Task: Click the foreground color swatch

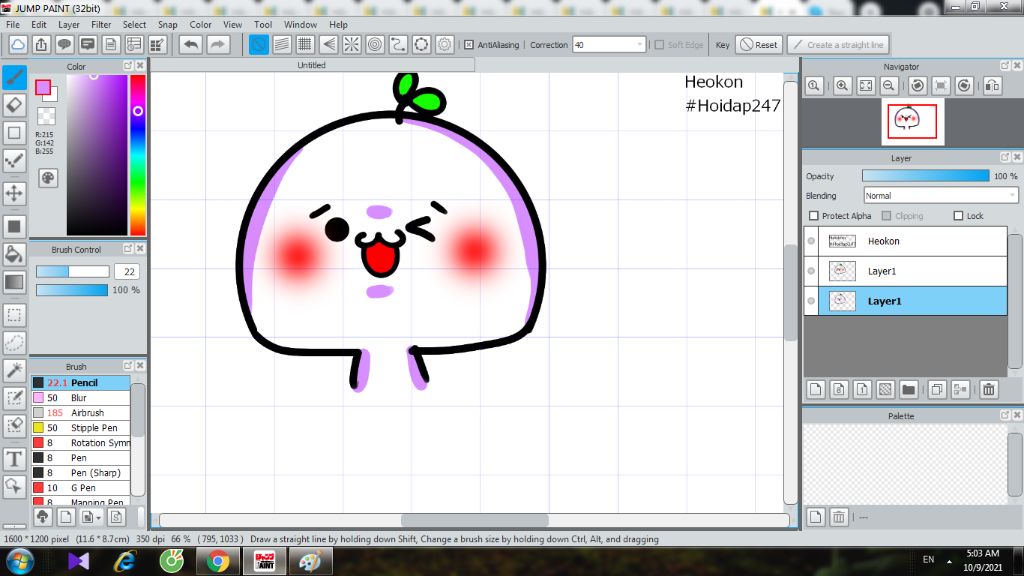Action: [43, 88]
